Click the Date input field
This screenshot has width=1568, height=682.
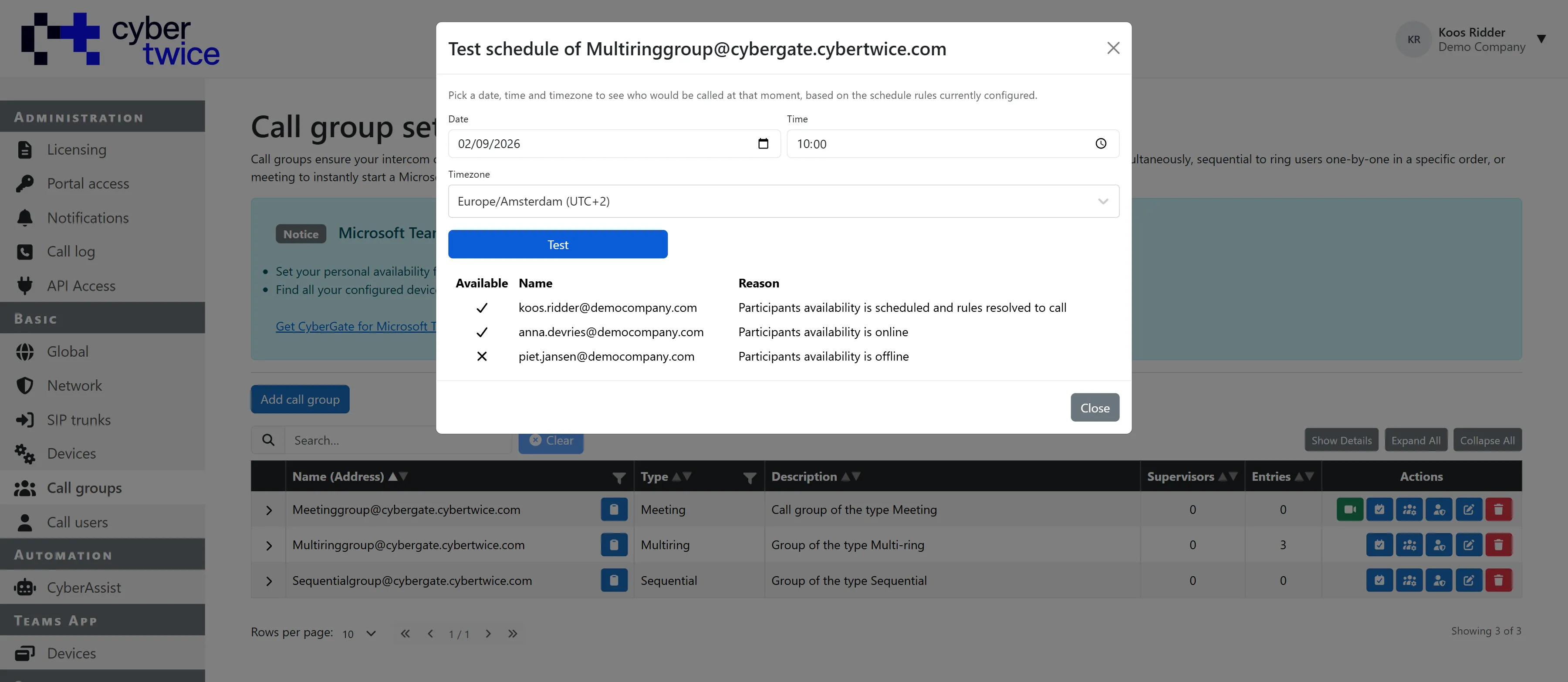pyautogui.click(x=614, y=144)
